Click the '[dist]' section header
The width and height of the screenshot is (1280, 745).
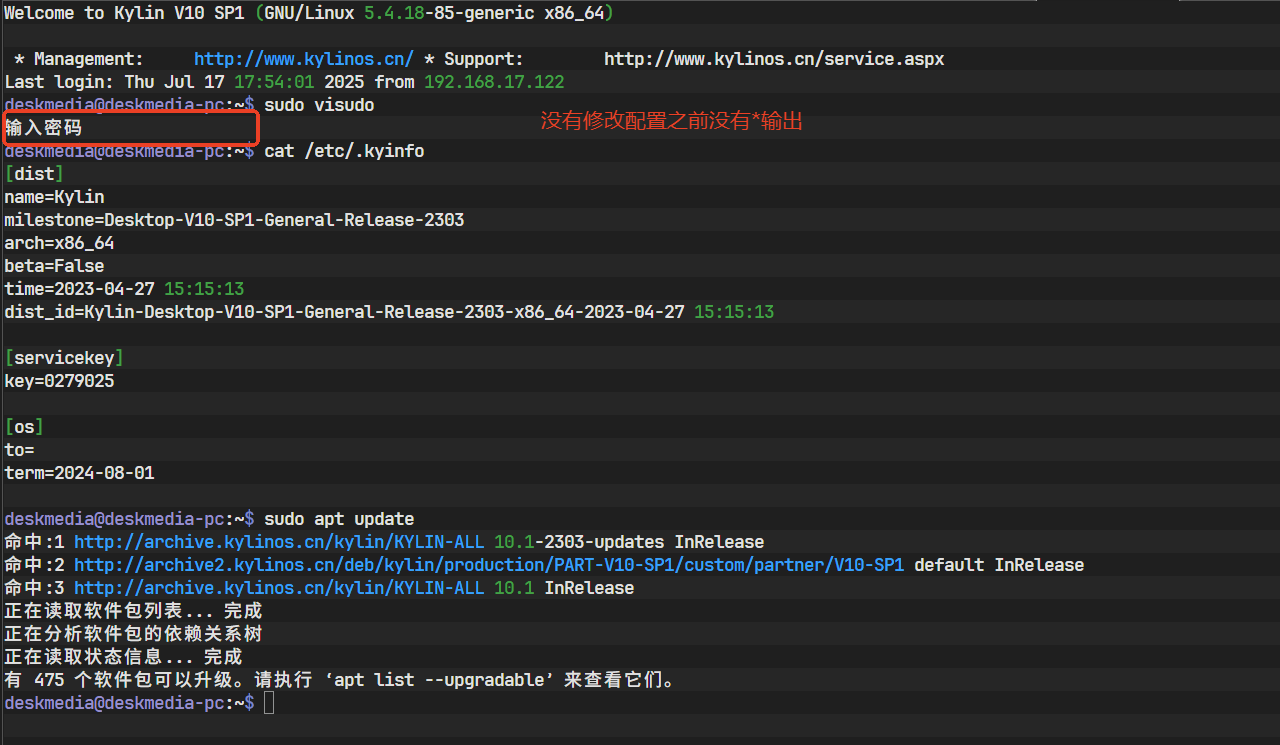point(34,174)
